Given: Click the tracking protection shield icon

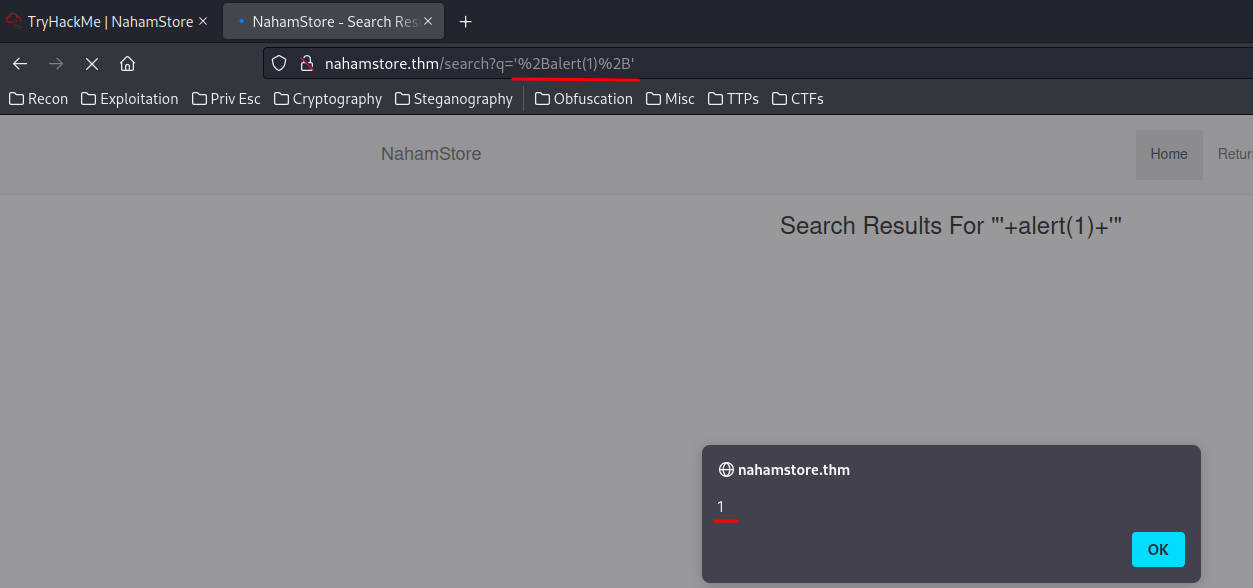Looking at the screenshot, I should coord(280,64).
